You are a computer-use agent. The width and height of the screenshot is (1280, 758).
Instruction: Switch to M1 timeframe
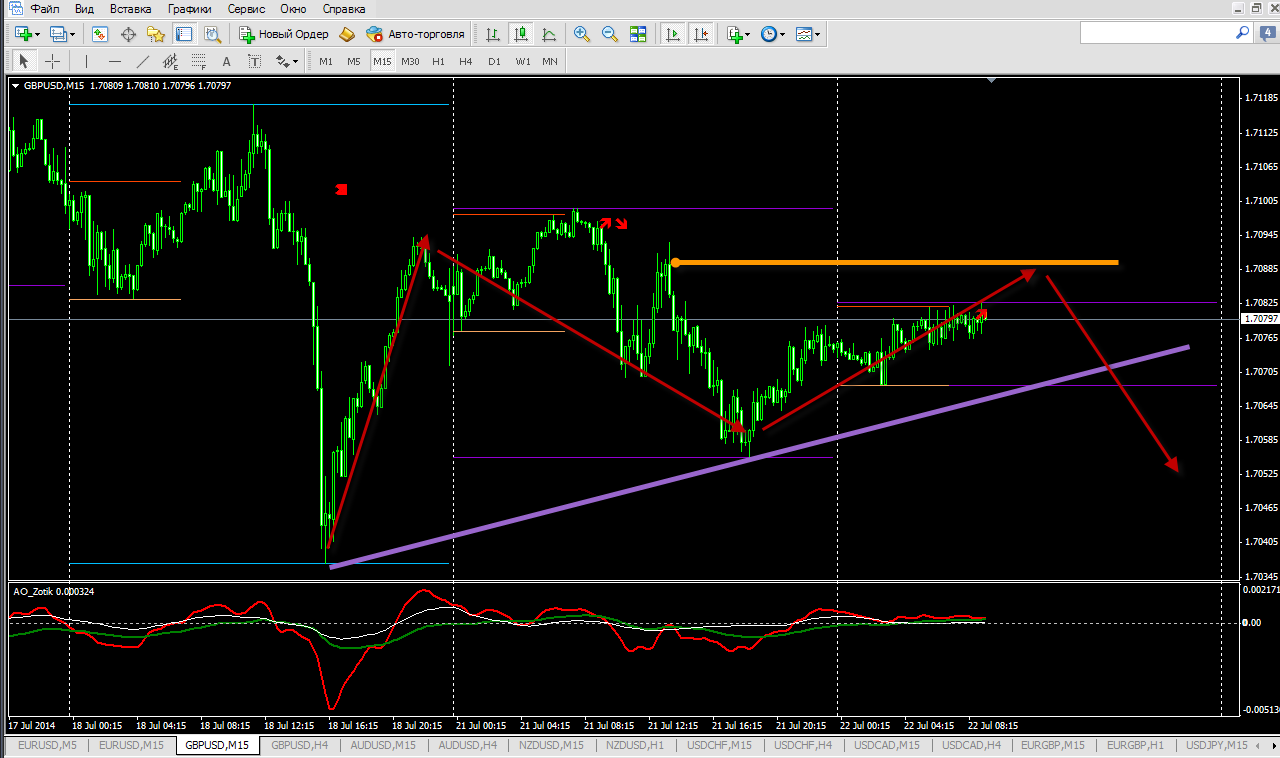click(326, 61)
